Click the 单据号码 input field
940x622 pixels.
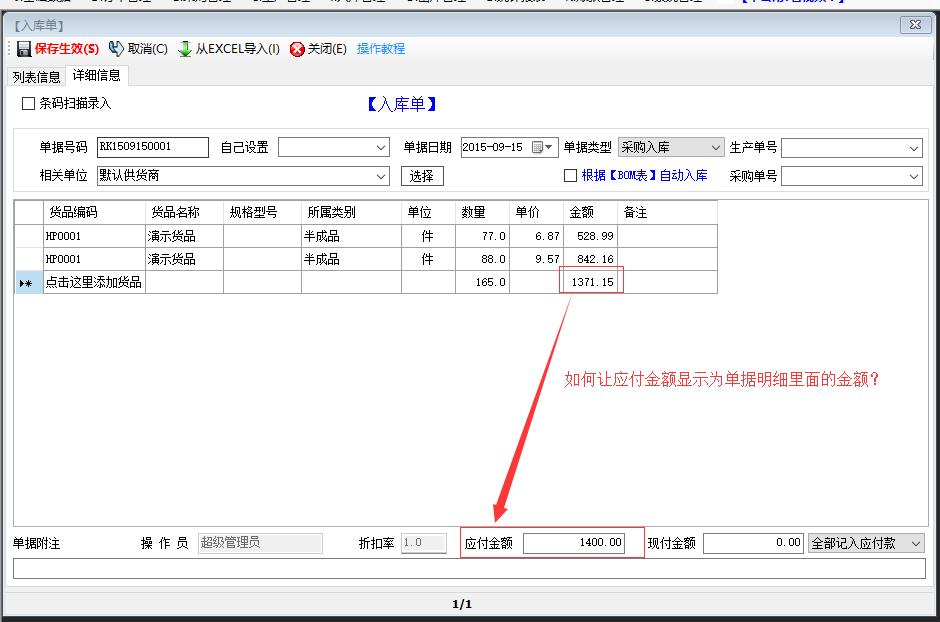[152, 146]
